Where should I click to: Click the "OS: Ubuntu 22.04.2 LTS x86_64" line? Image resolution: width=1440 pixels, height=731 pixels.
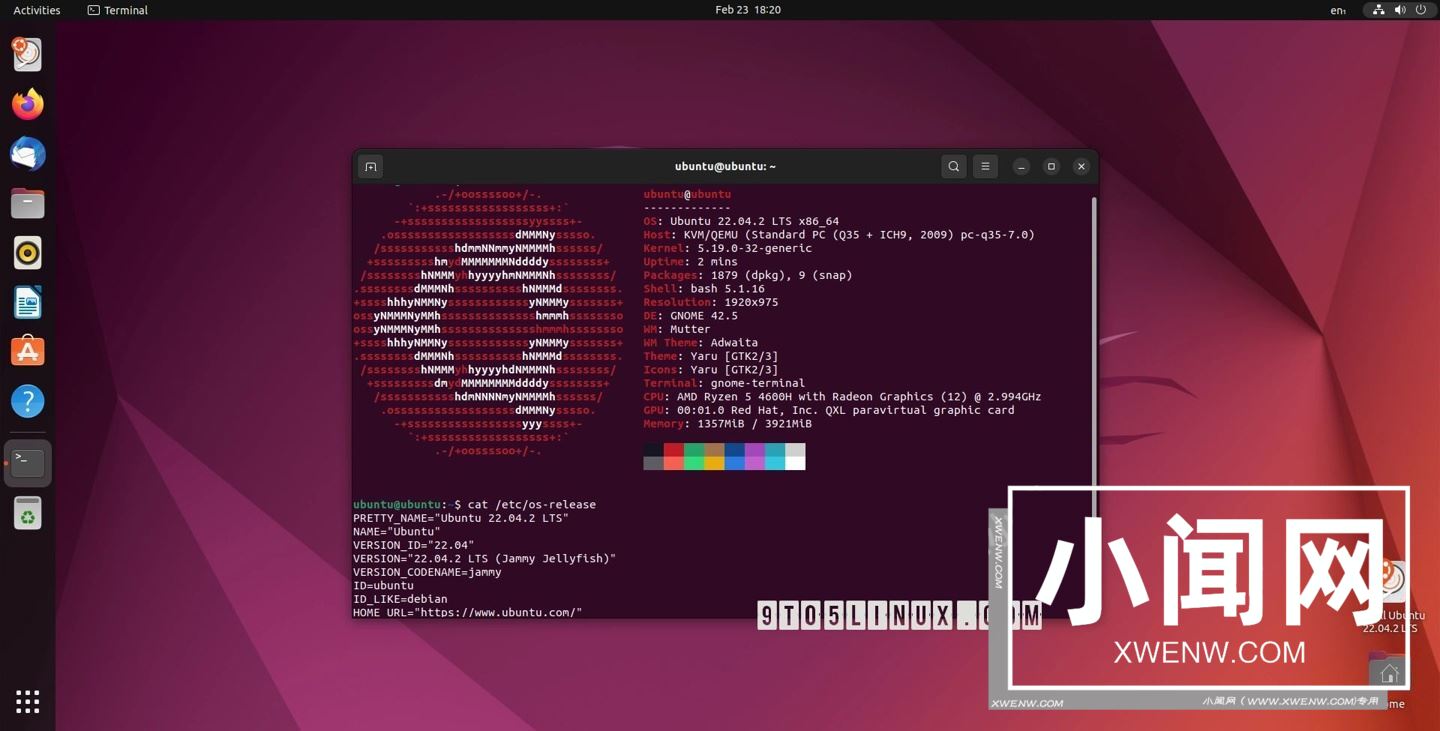coord(741,222)
